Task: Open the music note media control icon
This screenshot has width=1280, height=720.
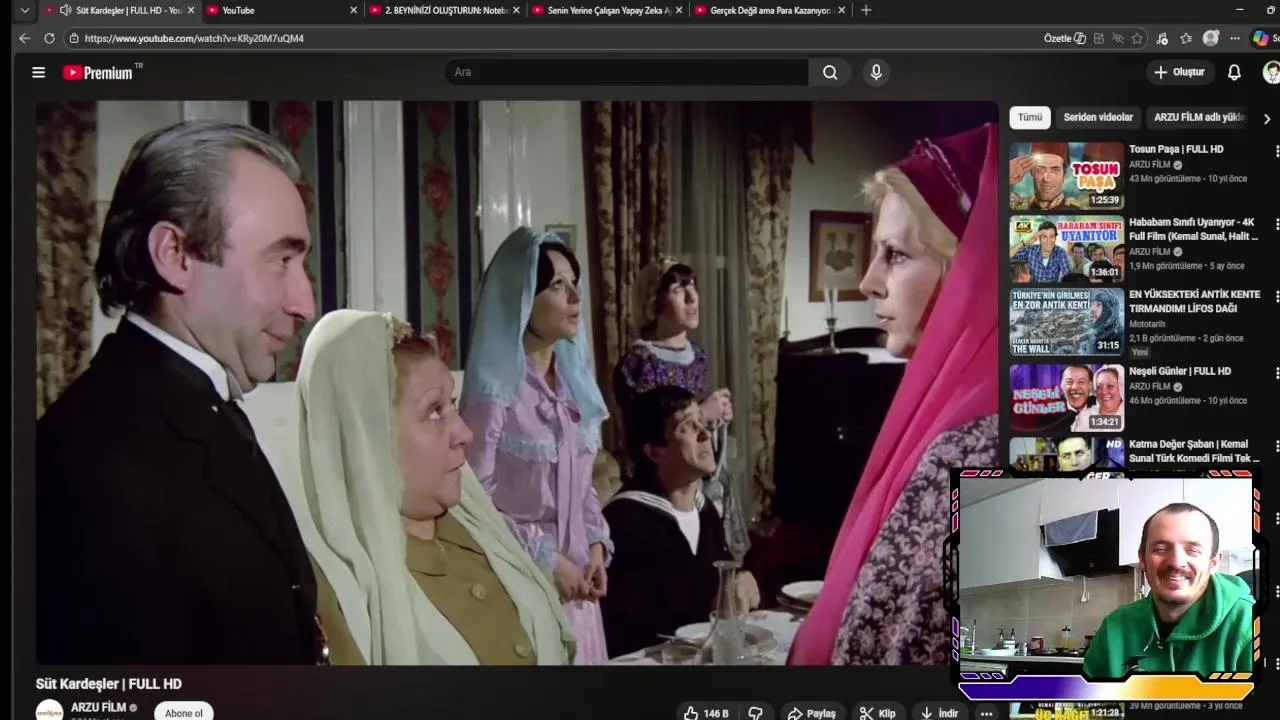Action: [1161, 38]
